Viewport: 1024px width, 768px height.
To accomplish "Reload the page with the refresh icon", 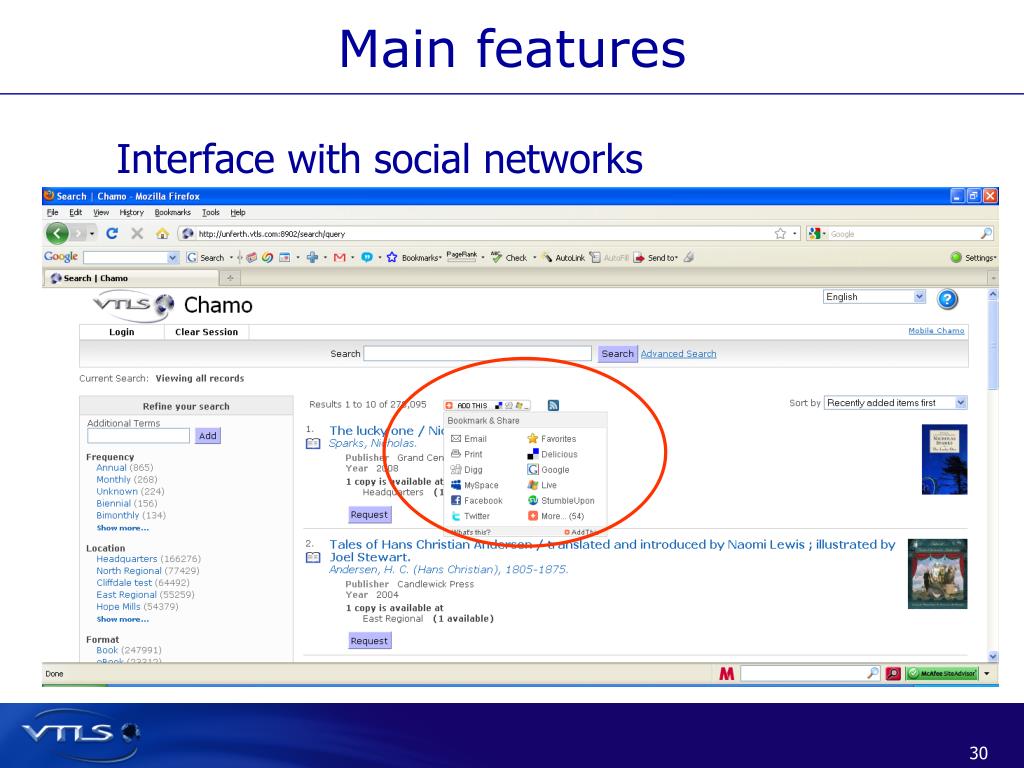I will pos(112,233).
